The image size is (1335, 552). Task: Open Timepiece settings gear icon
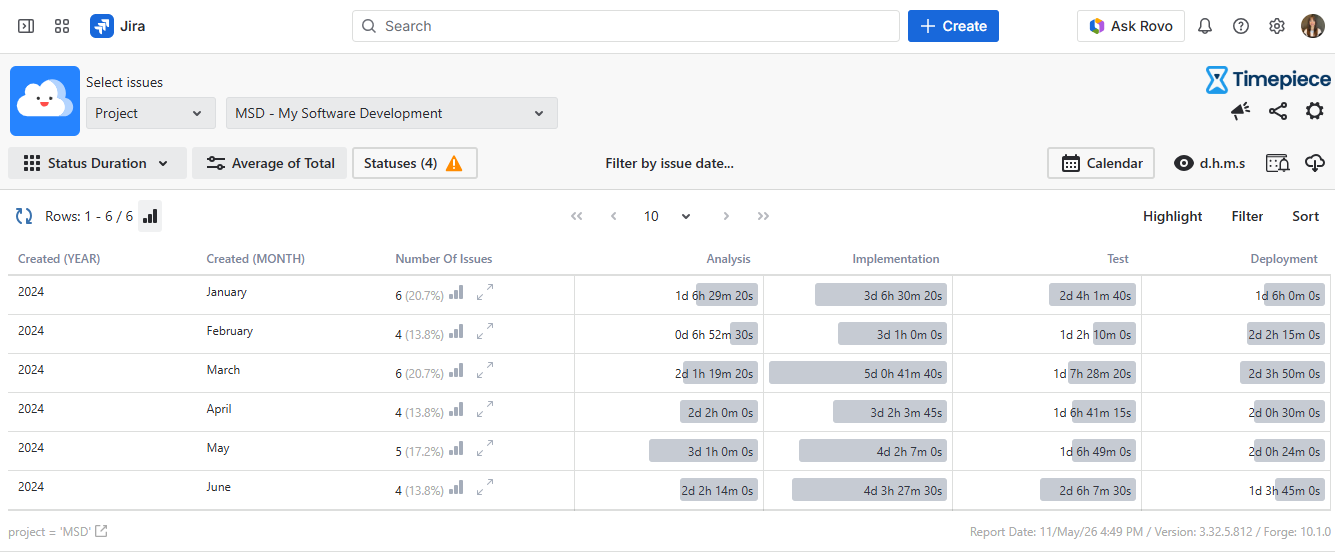[x=1315, y=111]
